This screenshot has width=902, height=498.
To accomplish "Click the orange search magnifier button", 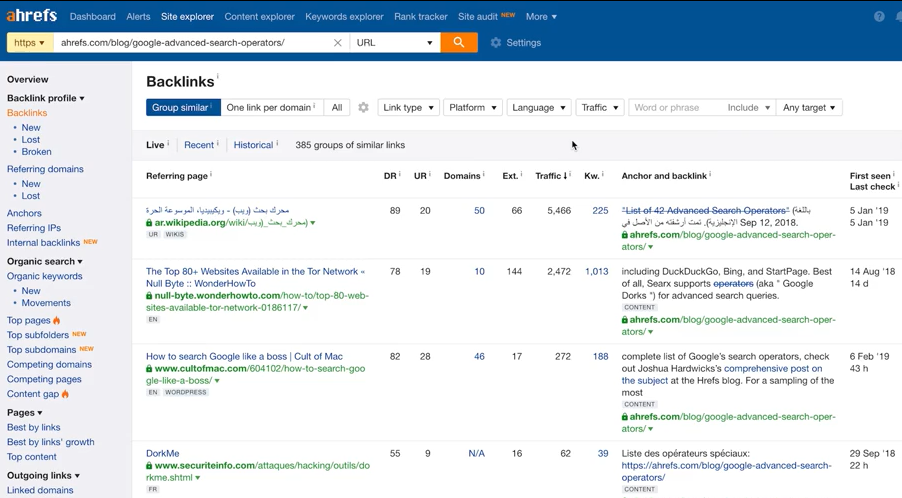I will point(458,43).
